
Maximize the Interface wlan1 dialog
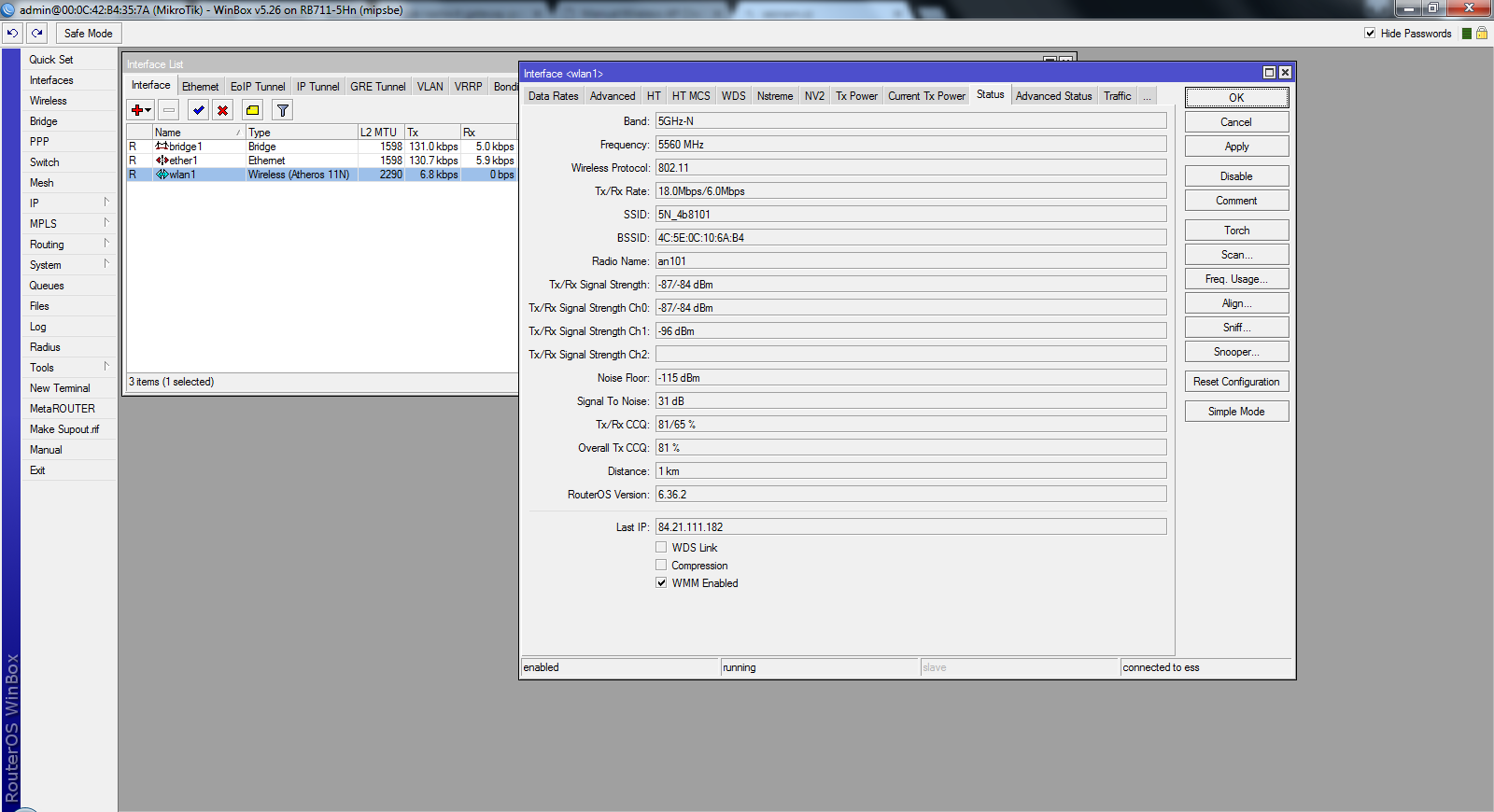pyautogui.click(x=1269, y=73)
